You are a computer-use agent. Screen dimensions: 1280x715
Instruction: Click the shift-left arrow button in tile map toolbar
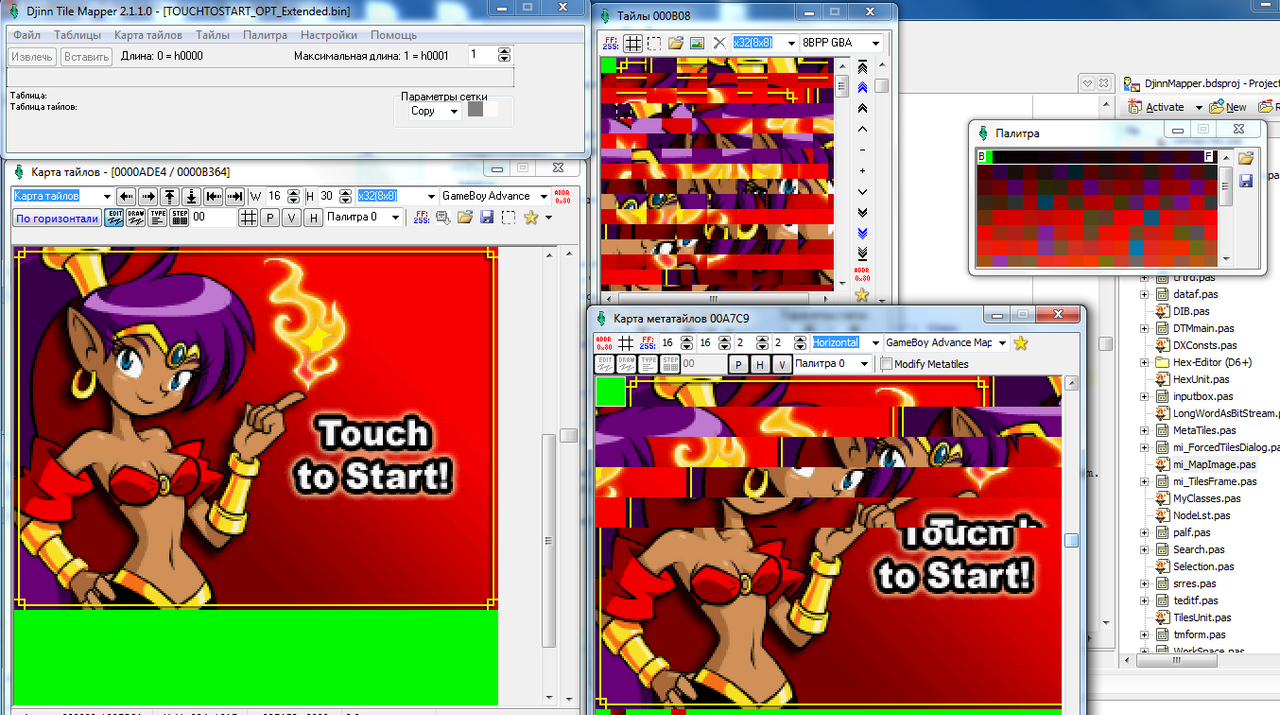(x=126, y=197)
